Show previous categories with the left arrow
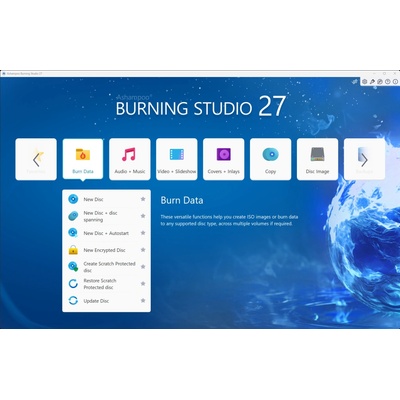The image size is (400, 400). click(x=36, y=160)
